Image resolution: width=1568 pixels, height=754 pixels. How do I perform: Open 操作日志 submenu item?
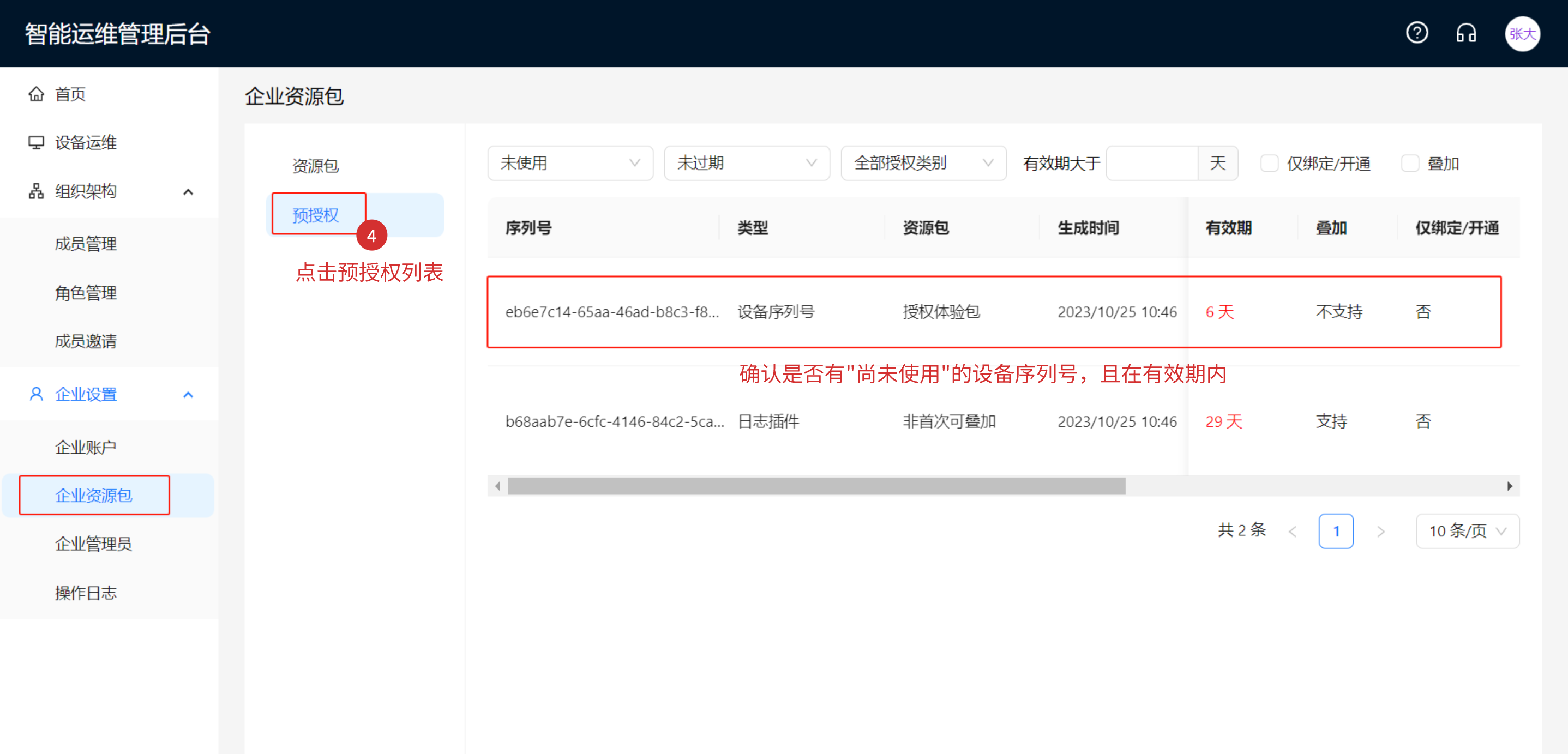86,593
